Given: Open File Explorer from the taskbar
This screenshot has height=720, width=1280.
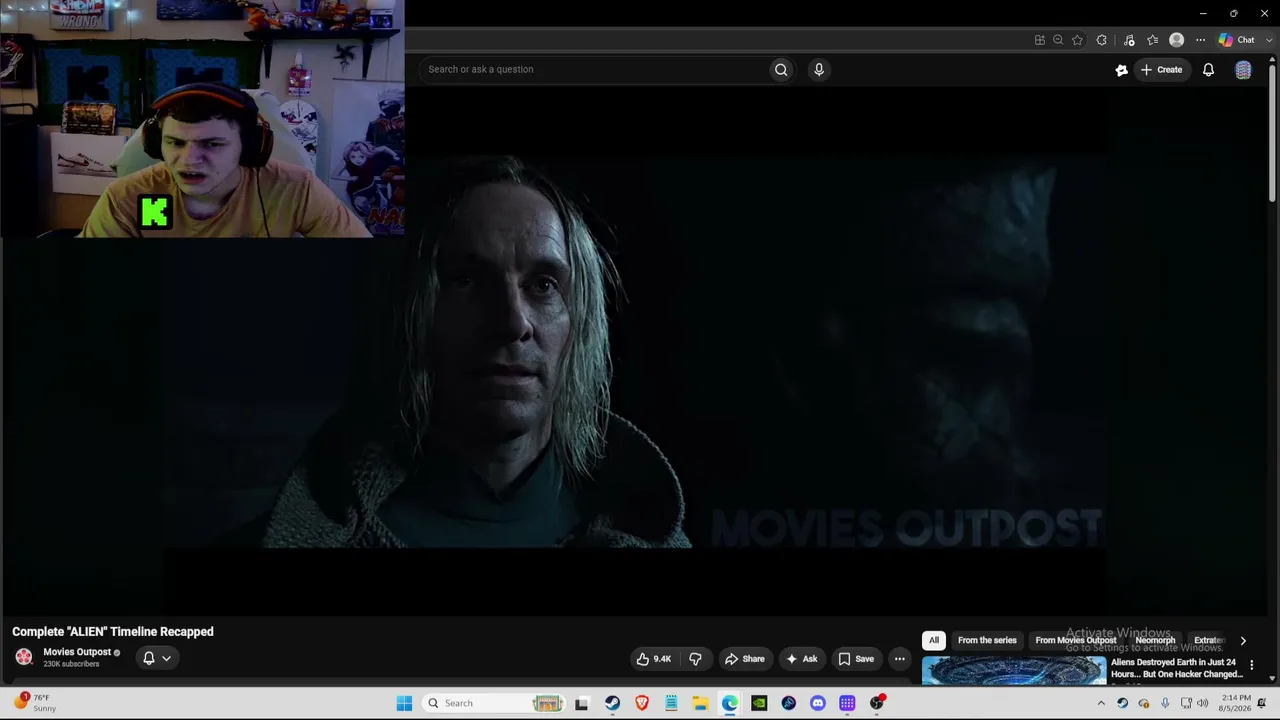Looking at the screenshot, I should click(x=700, y=703).
